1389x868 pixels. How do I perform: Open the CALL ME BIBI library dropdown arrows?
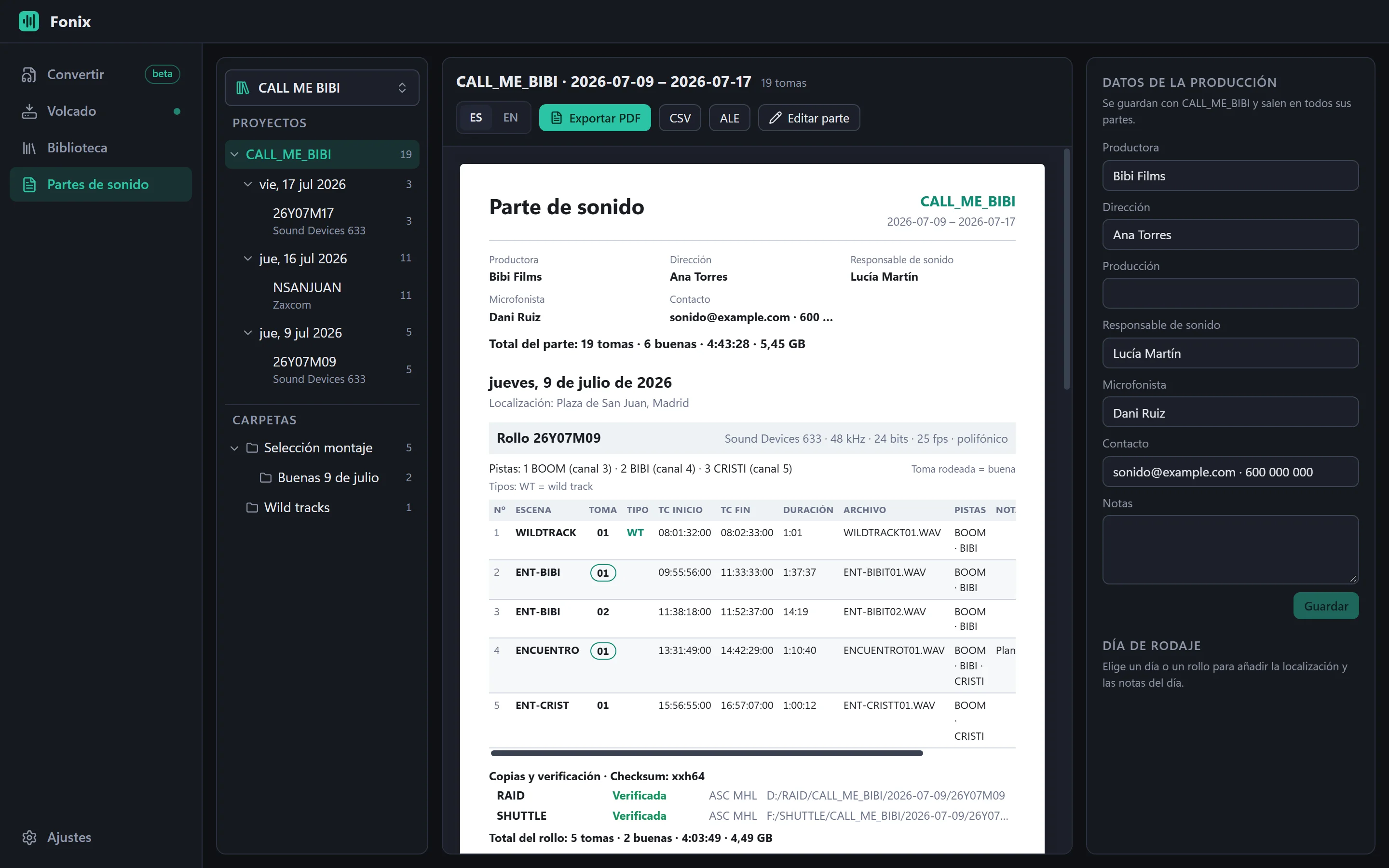click(402, 88)
